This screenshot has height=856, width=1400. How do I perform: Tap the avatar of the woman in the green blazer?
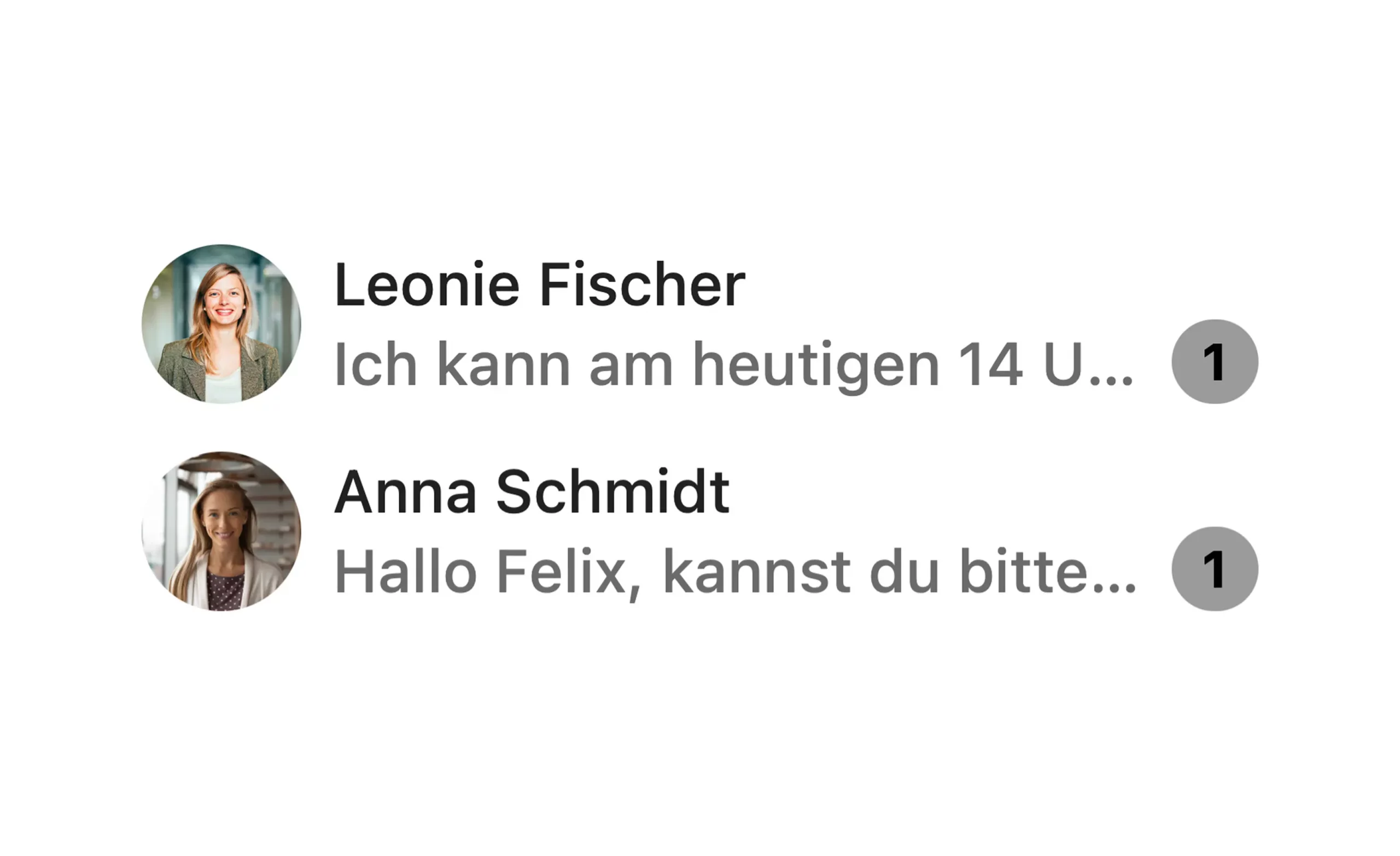221,324
